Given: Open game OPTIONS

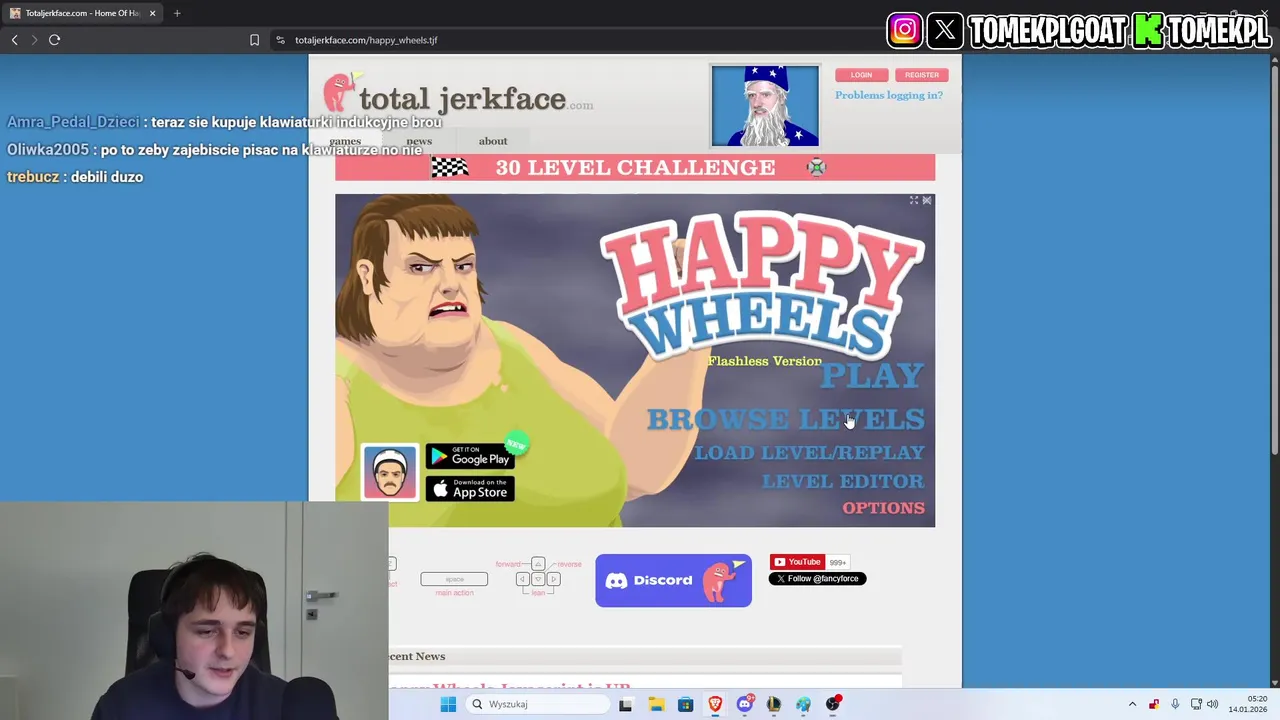Looking at the screenshot, I should point(883,508).
